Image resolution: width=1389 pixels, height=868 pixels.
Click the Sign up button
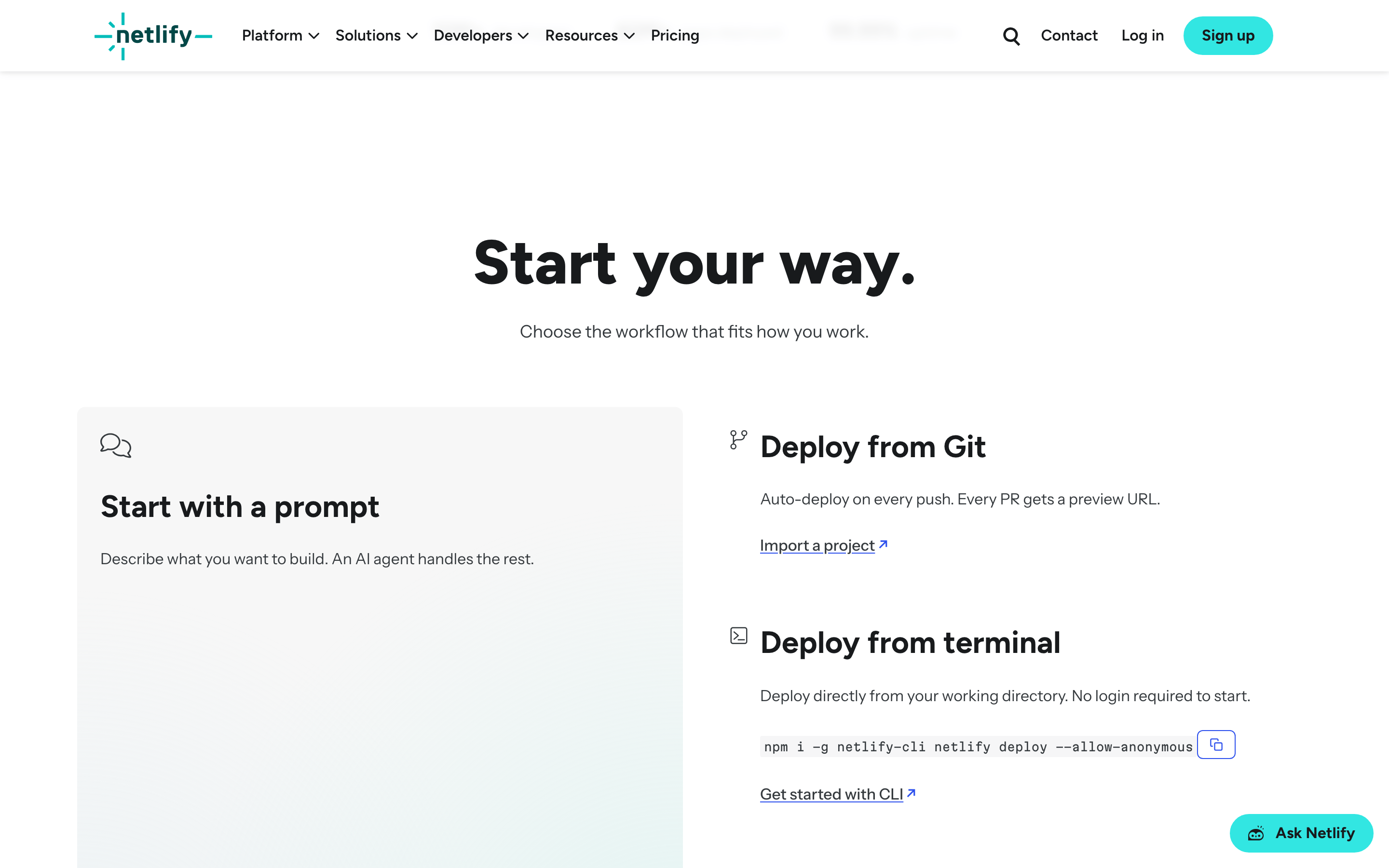pos(1228,36)
